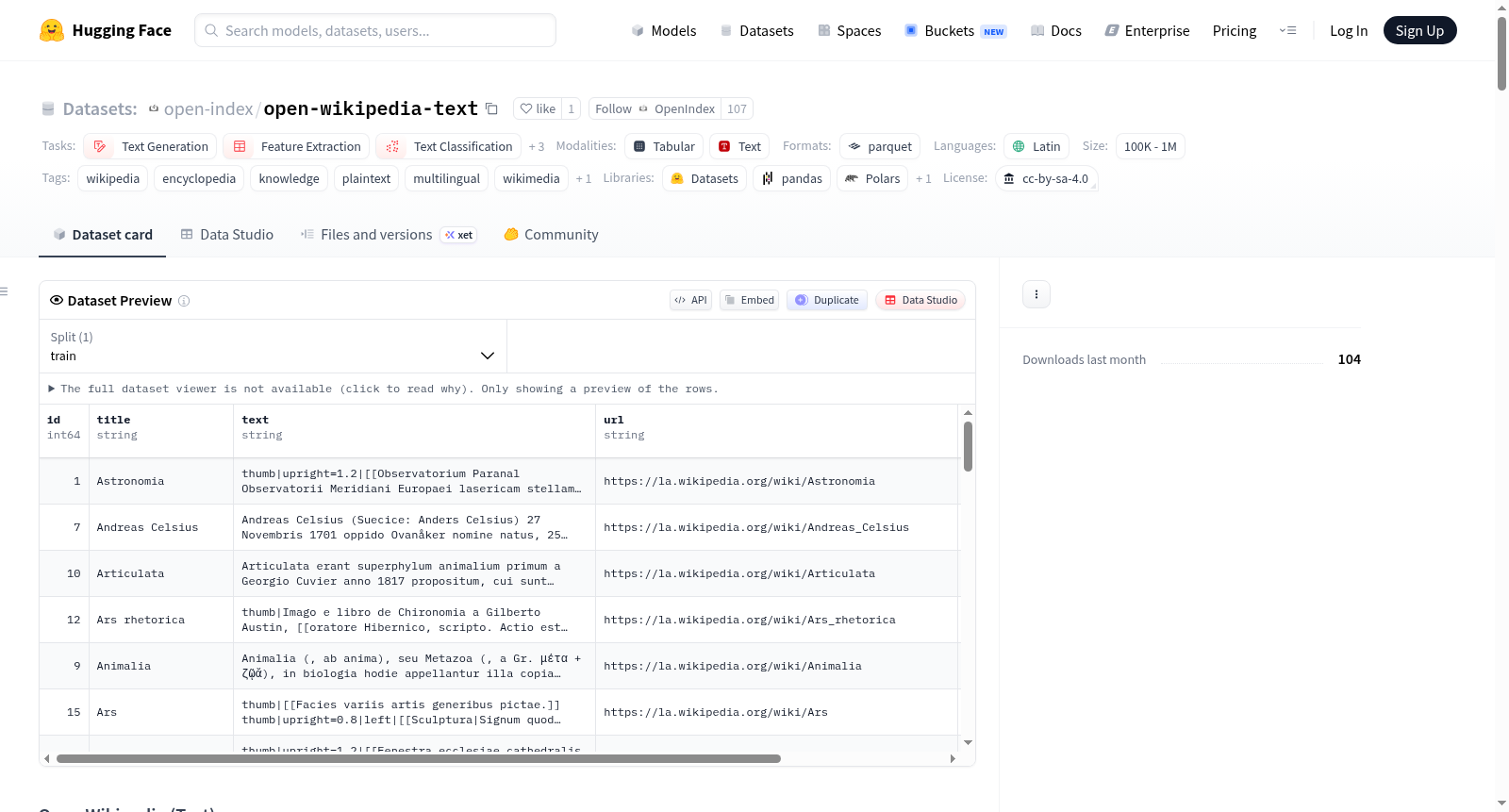Screen dimensions: 1509x812
Task: Show the +1 more tags
Action: [x=584, y=178]
